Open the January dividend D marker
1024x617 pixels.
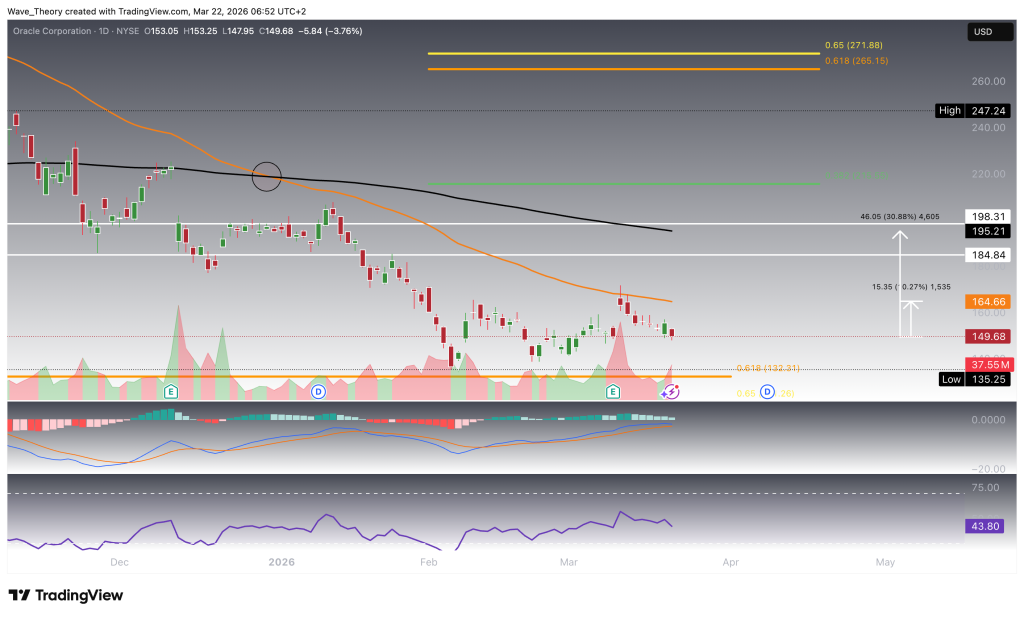318,392
